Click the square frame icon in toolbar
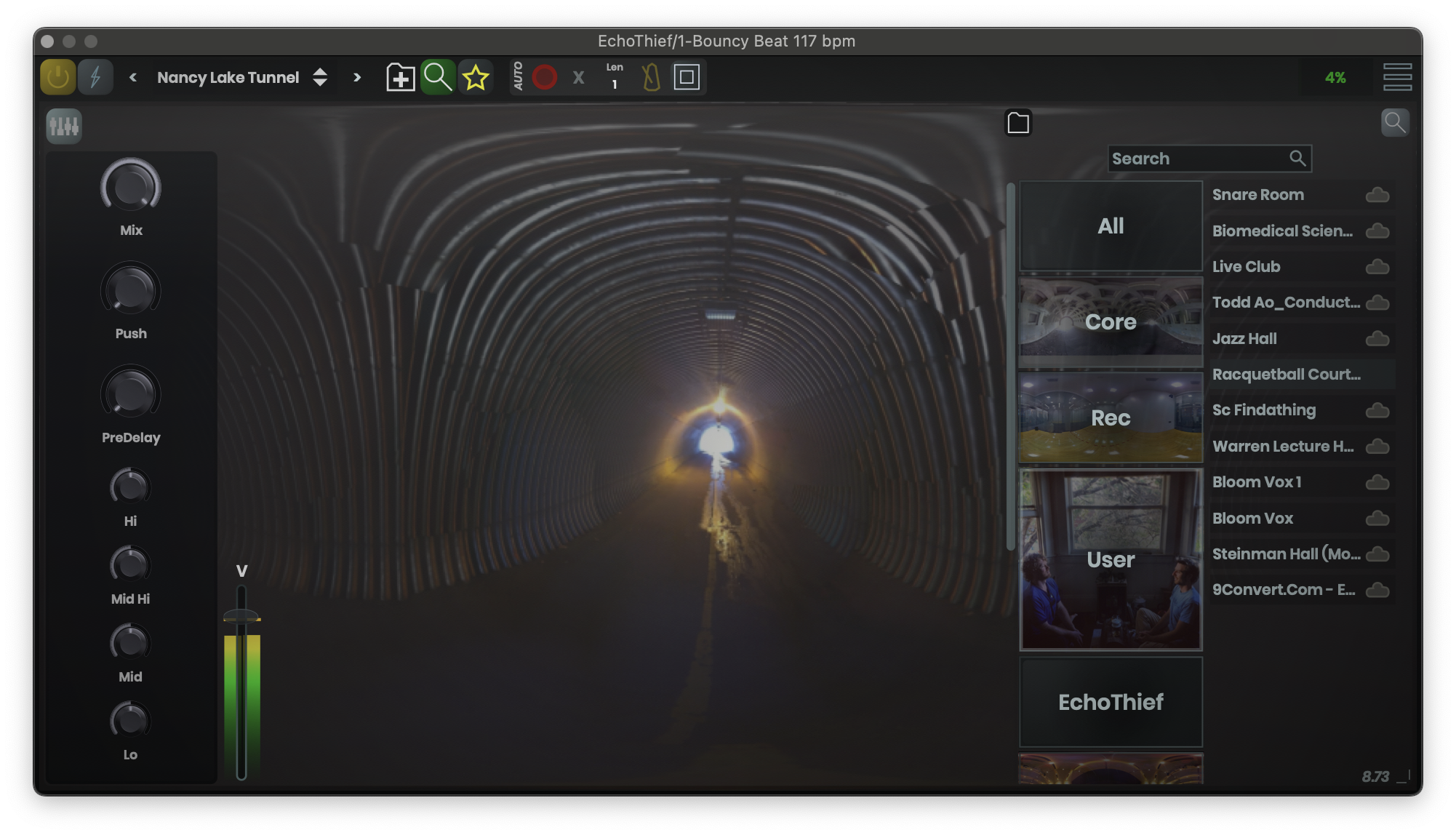The image size is (1456, 835). coord(687,77)
